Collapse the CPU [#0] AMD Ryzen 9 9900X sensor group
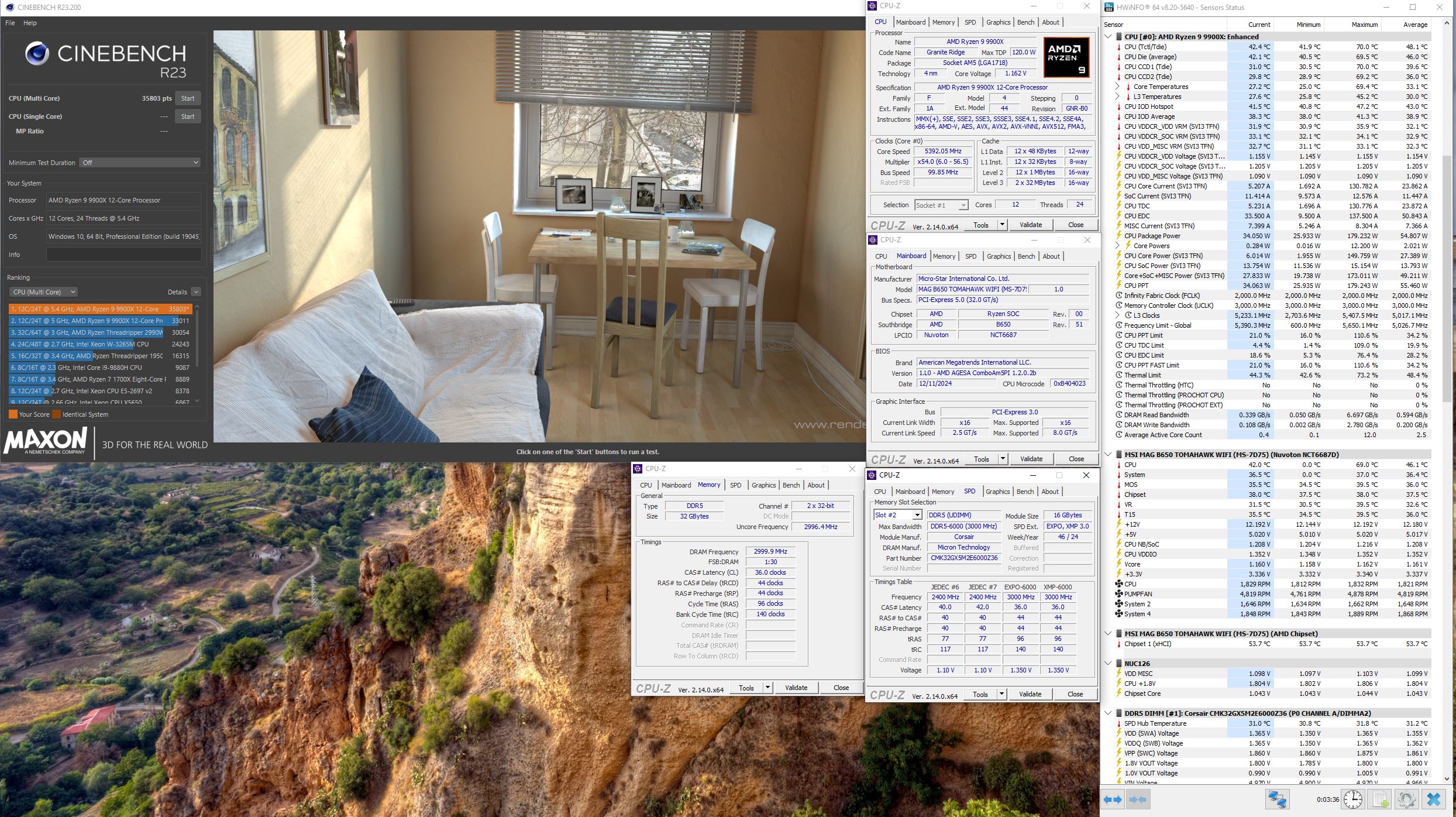The image size is (1456, 817). (1108, 36)
